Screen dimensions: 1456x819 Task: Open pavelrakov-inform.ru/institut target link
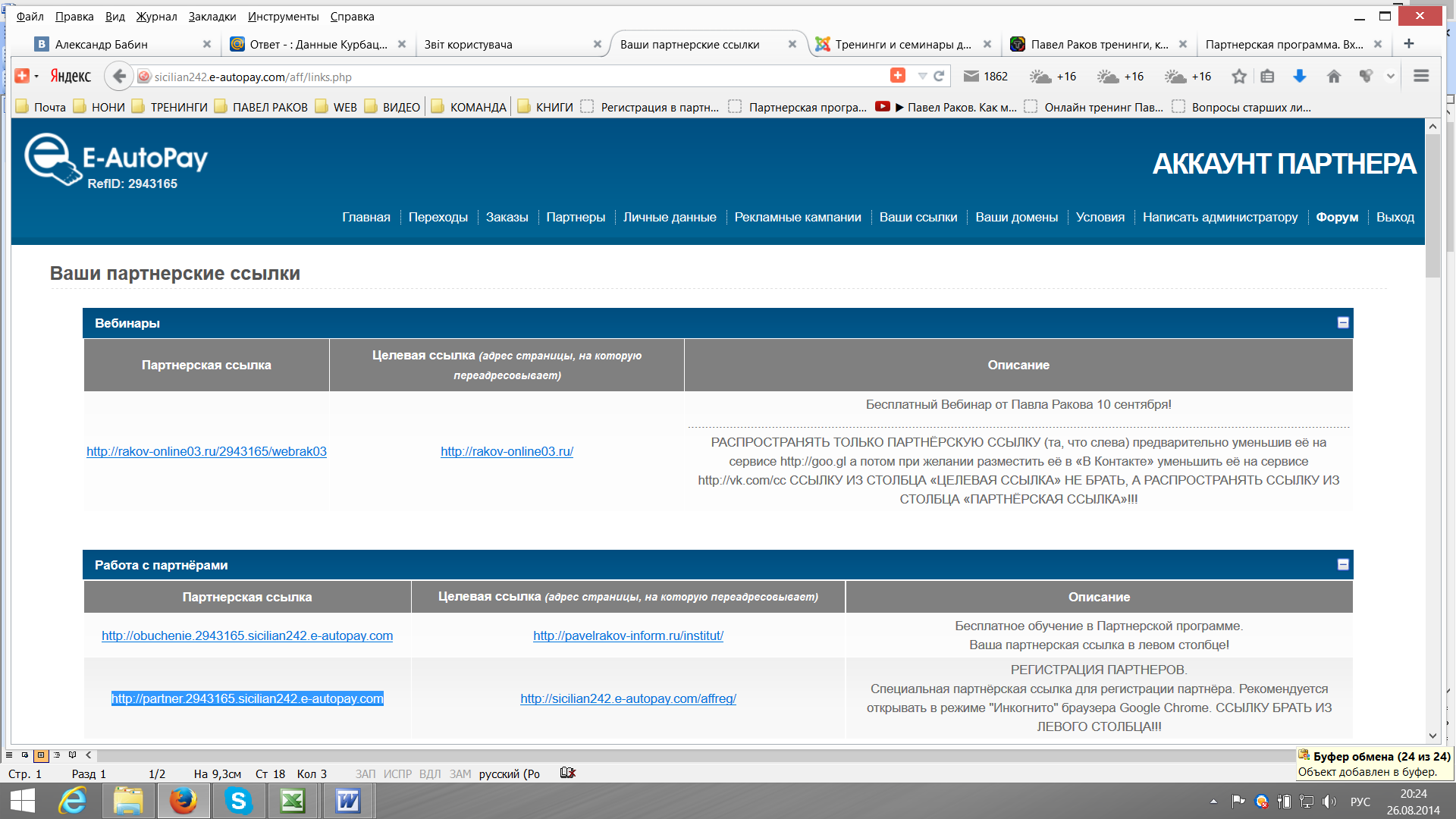click(628, 635)
